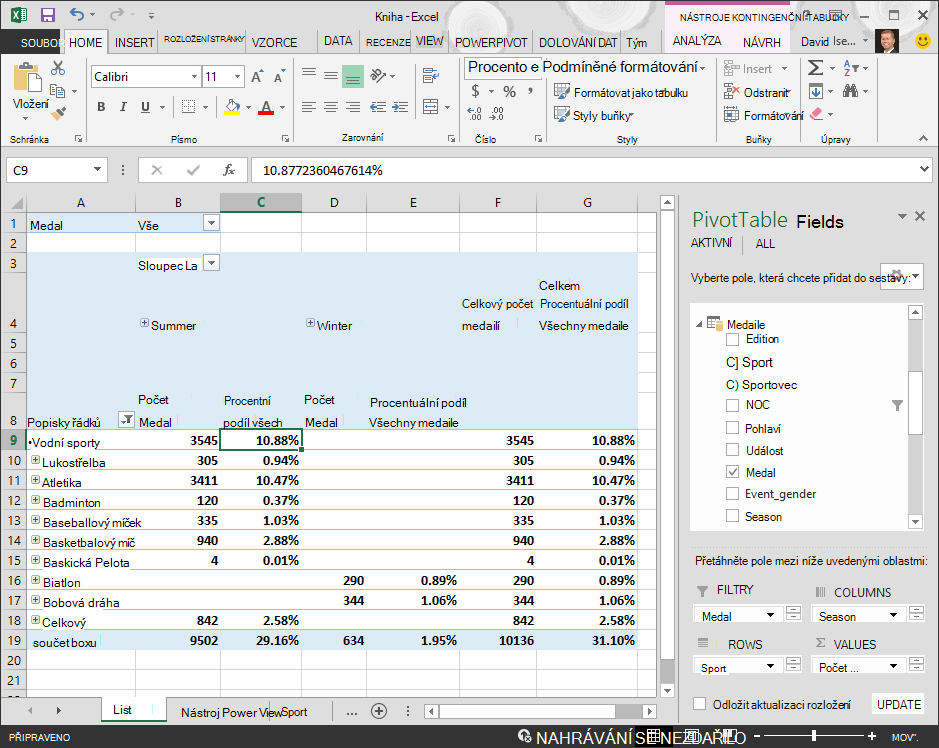This screenshot has width=939, height=748.
Task: Click the Wrap Text icon
Action: tap(431, 75)
